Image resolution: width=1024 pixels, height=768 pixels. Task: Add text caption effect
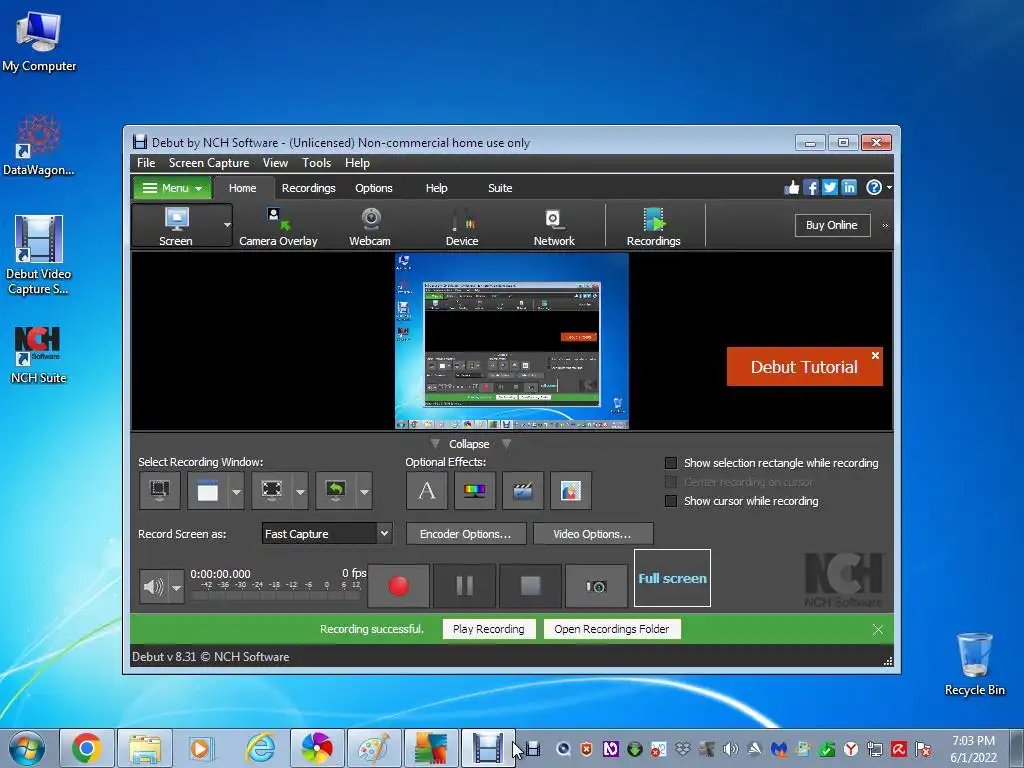pos(426,490)
